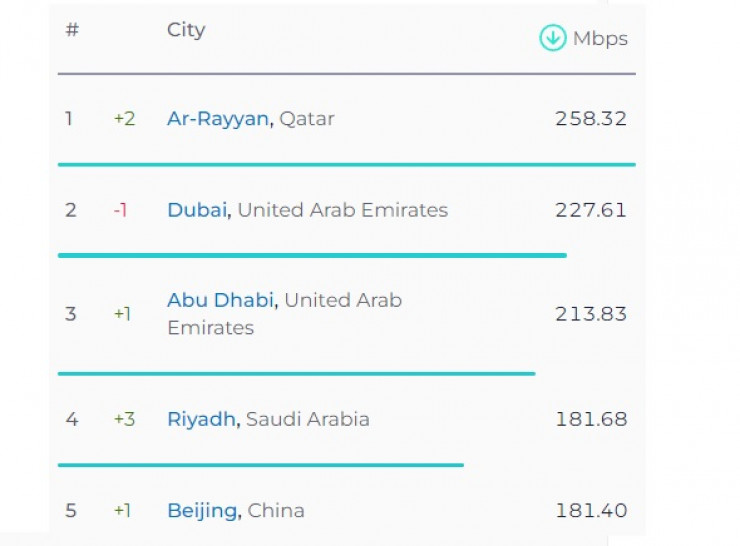The width and height of the screenshot is (740, 546).
Task: Click the download Mbps arrow icon
Action: [x=552, y=38]
